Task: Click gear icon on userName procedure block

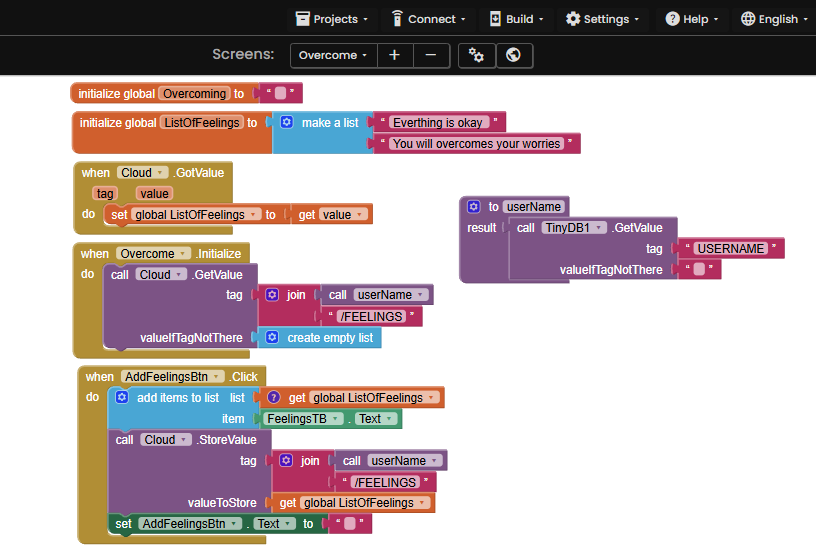Action: coord(474,207)
